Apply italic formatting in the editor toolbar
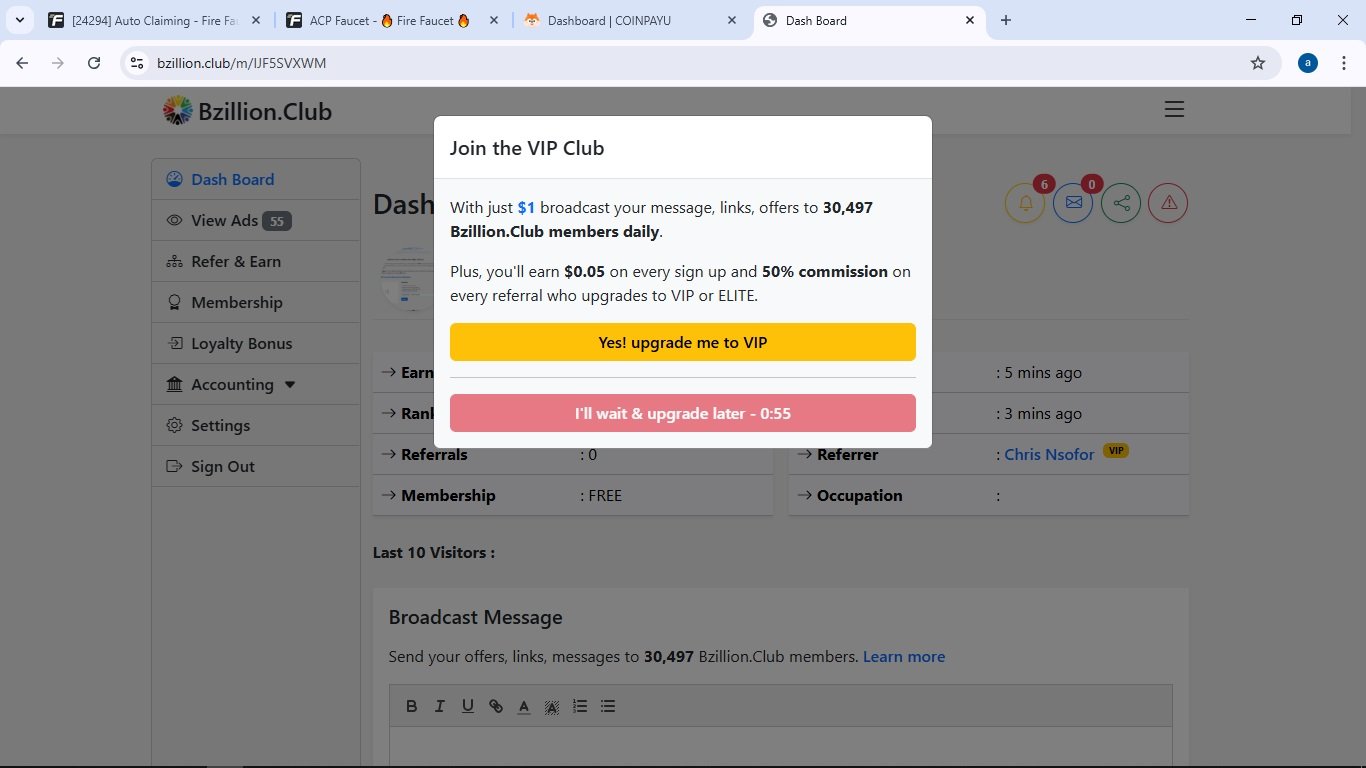 click(439, 706)
